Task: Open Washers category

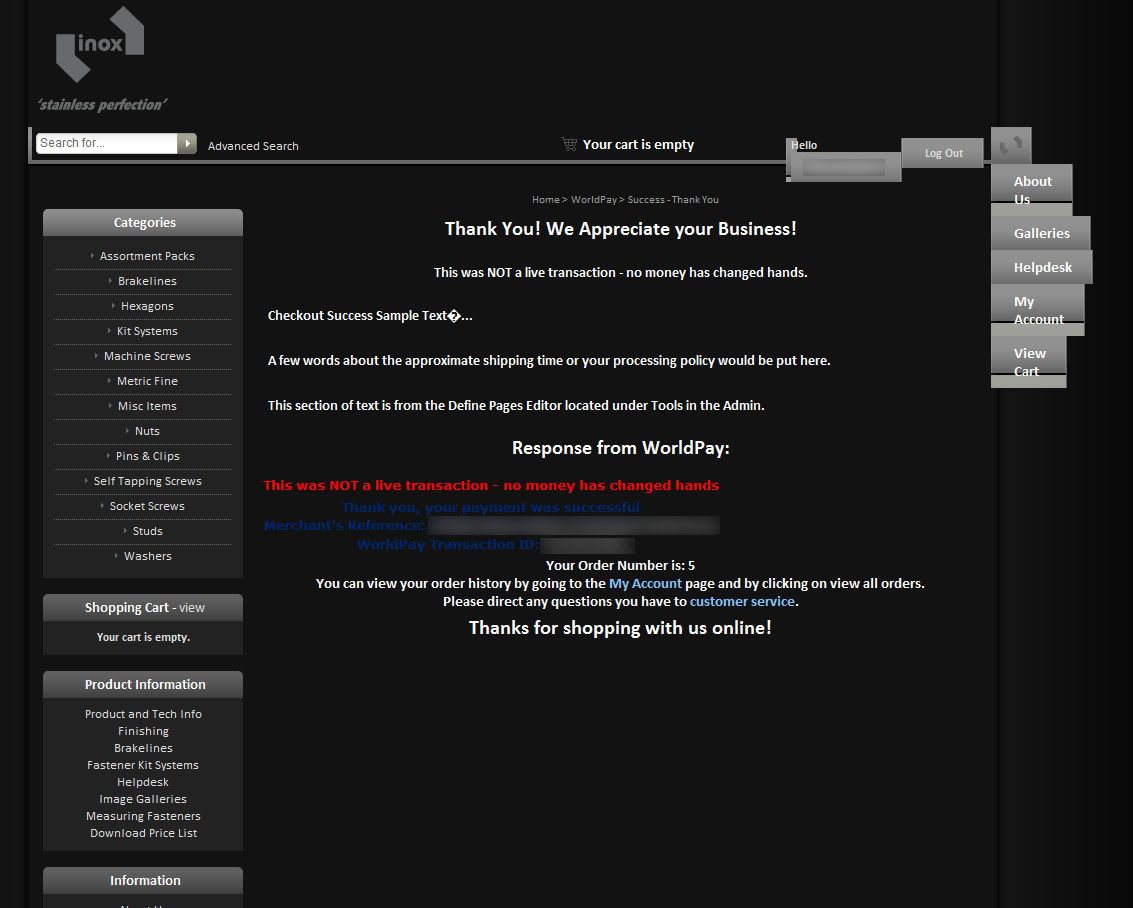Action: [147, 556]
